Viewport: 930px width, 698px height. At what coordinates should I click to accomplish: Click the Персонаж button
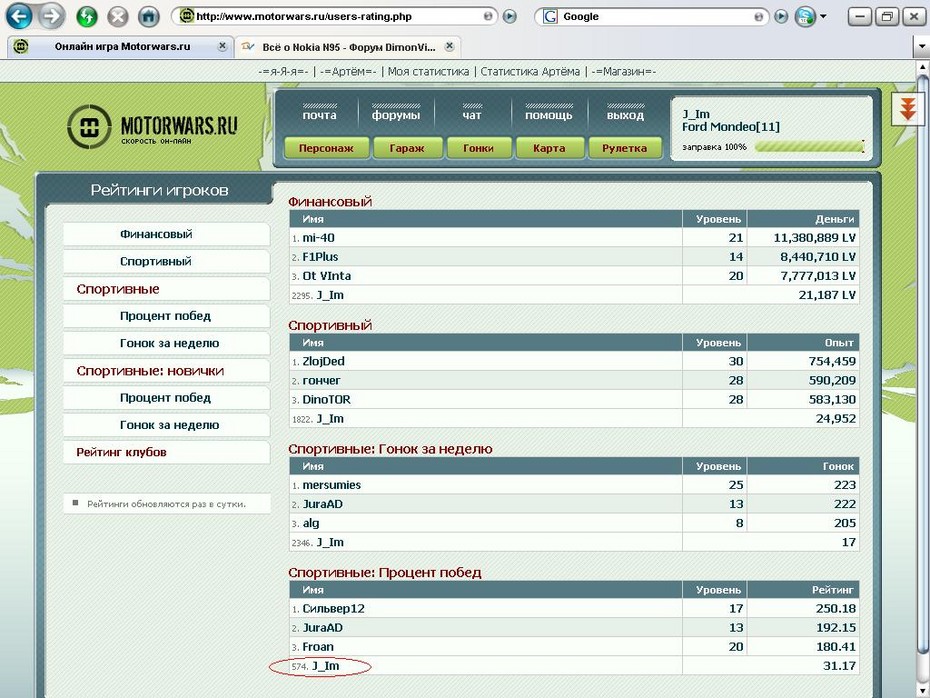(x=326, y=148)
